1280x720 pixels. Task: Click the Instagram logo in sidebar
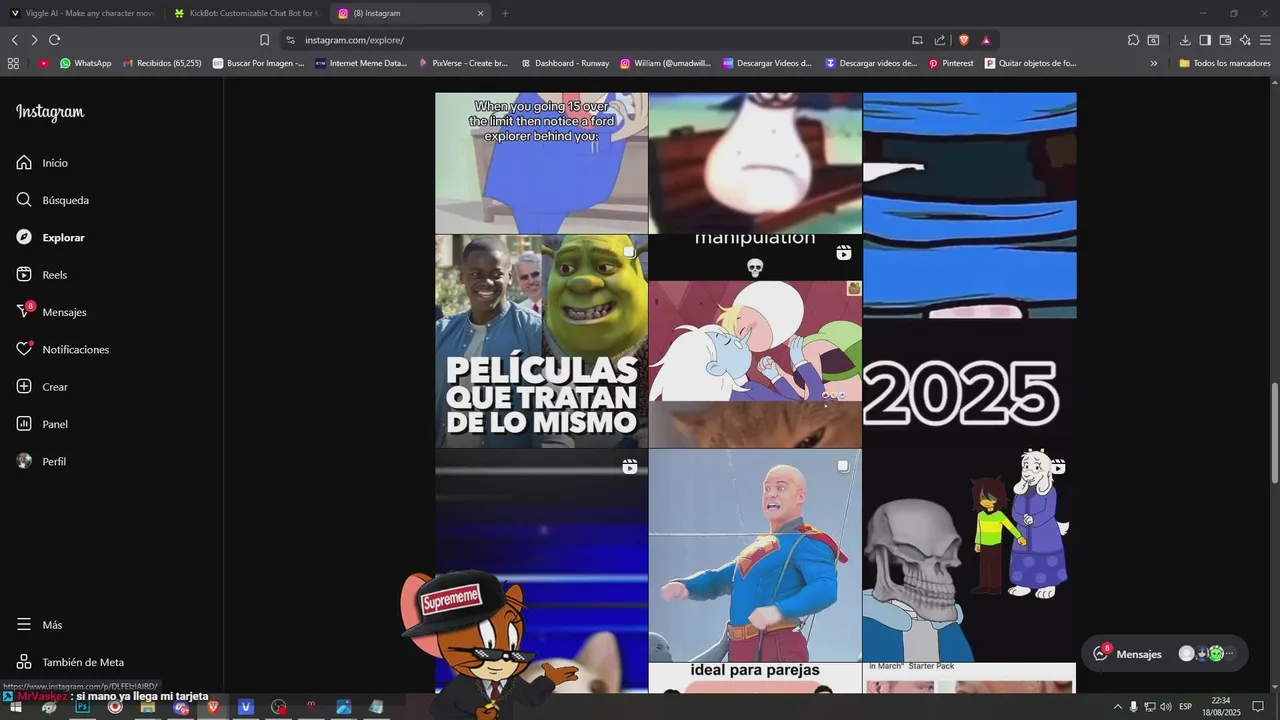pos(50,113)
